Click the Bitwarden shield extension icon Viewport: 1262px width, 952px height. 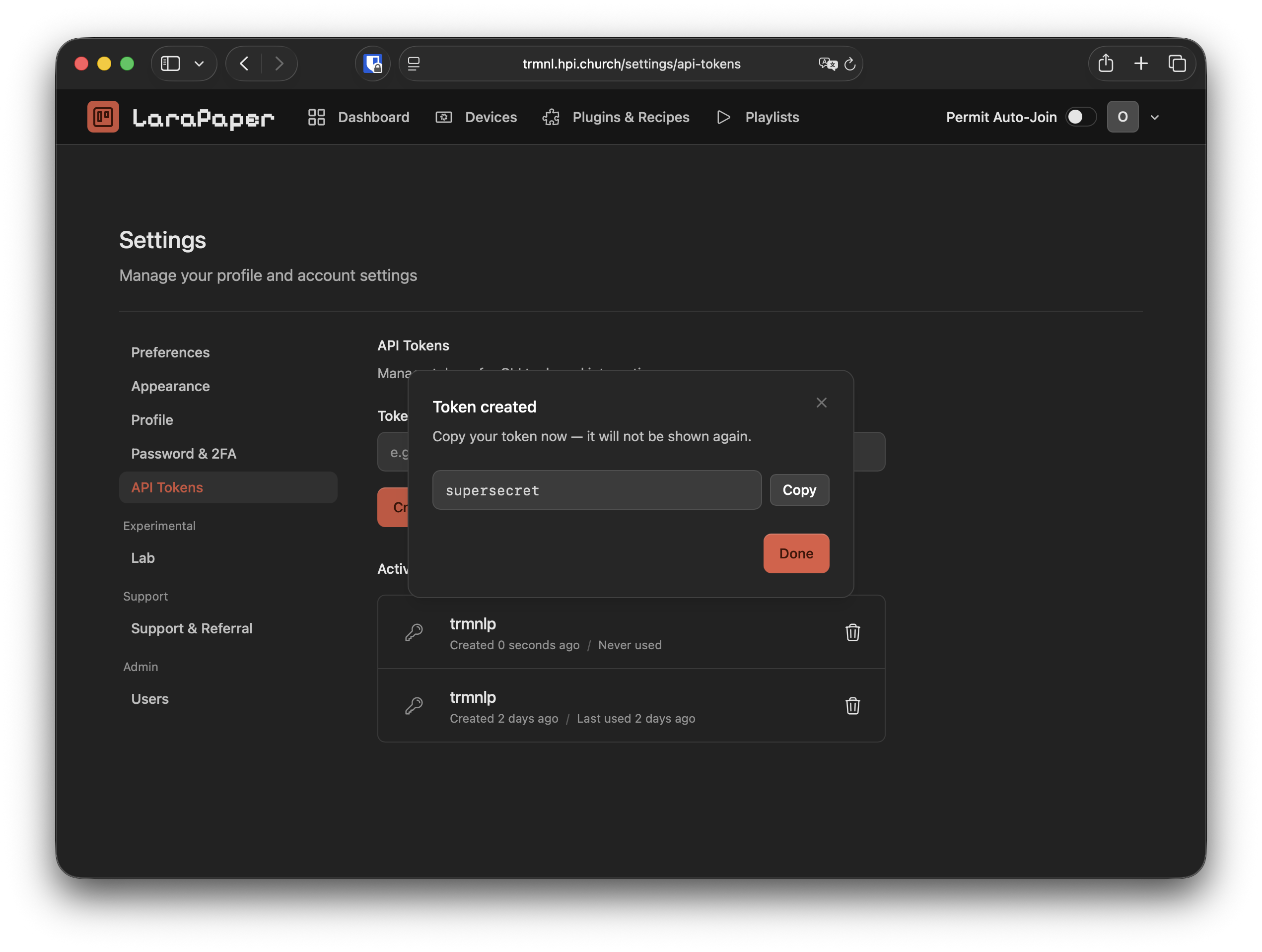coord(373,64)
